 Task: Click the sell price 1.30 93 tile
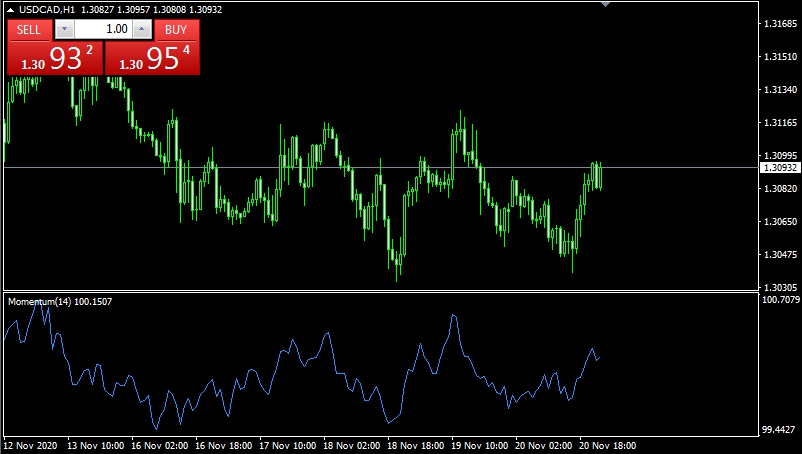[x=54, y=59]
